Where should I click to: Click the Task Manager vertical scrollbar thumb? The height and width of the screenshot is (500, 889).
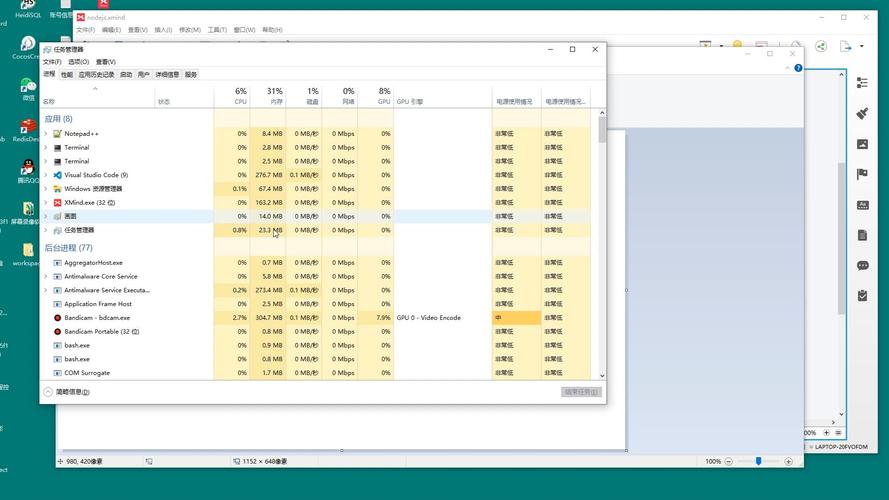(602, 130)
